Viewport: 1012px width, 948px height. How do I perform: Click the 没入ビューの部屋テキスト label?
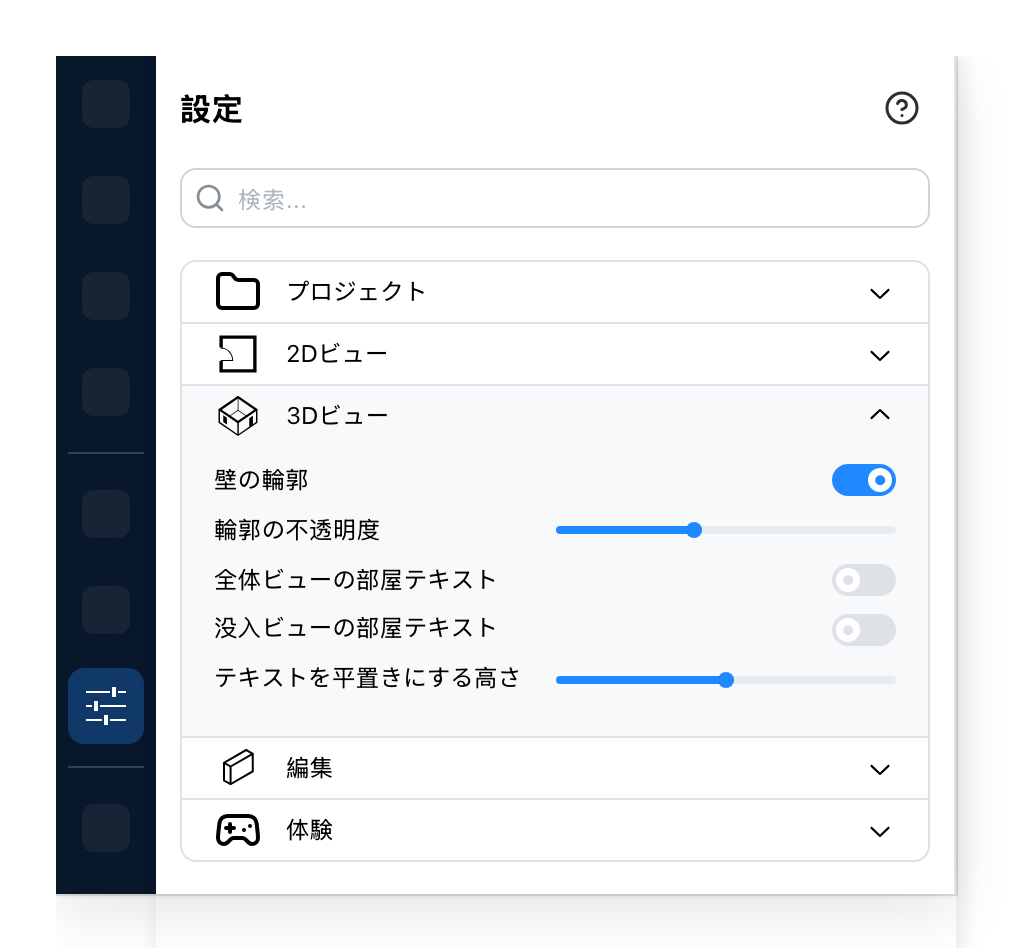point(355,628)
